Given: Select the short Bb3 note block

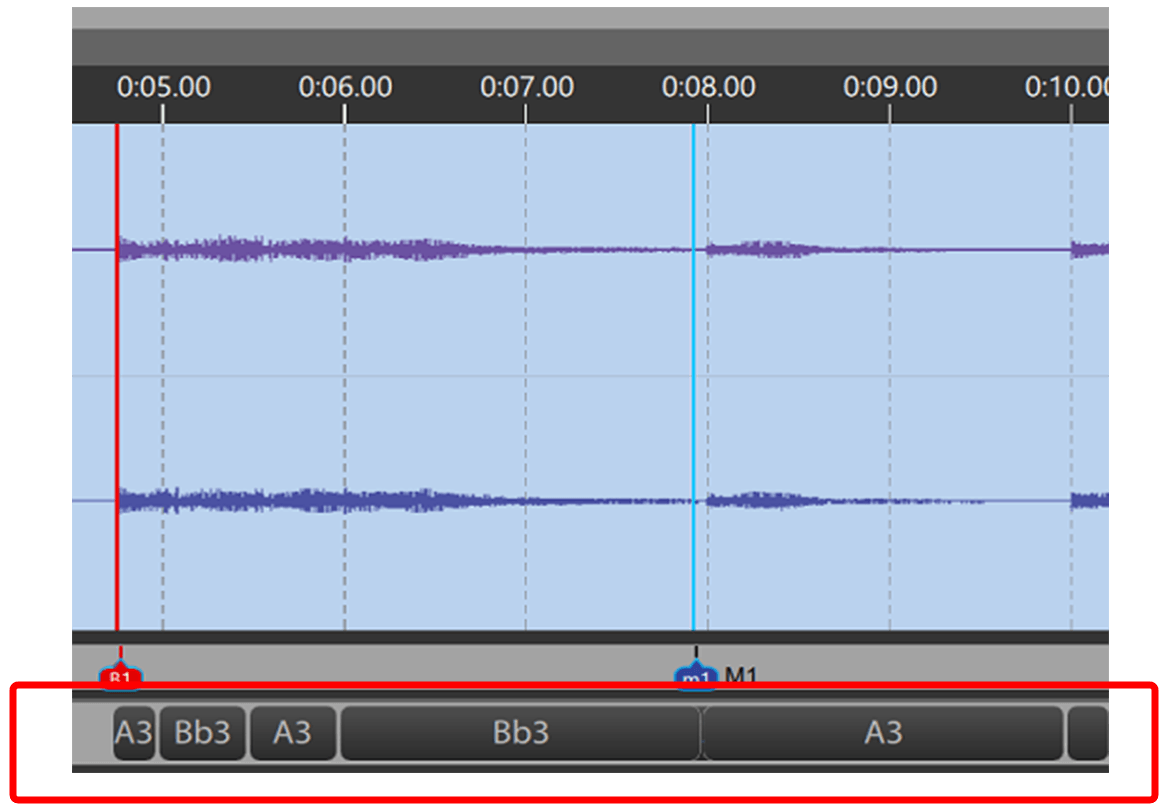Looking at the screenshot, I should point(202,733).
